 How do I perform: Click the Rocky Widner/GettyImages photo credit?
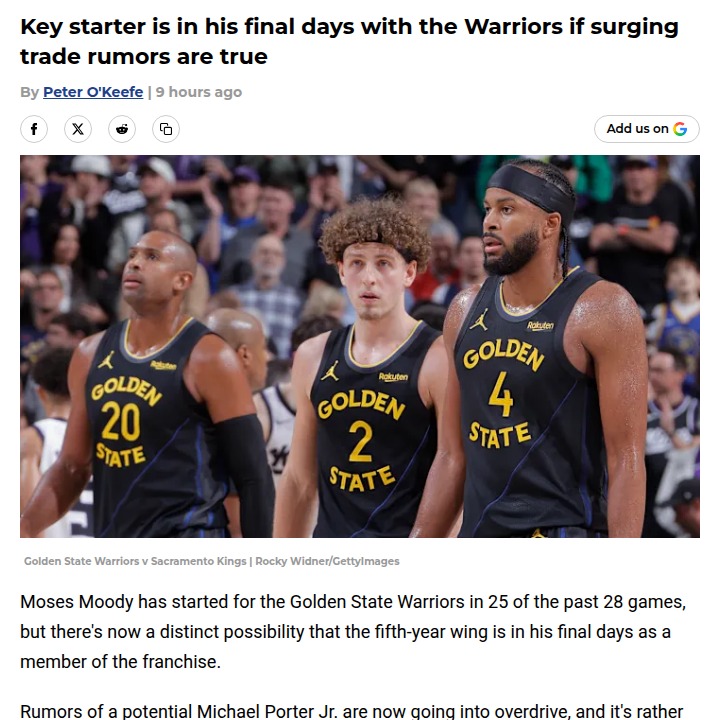327,561
